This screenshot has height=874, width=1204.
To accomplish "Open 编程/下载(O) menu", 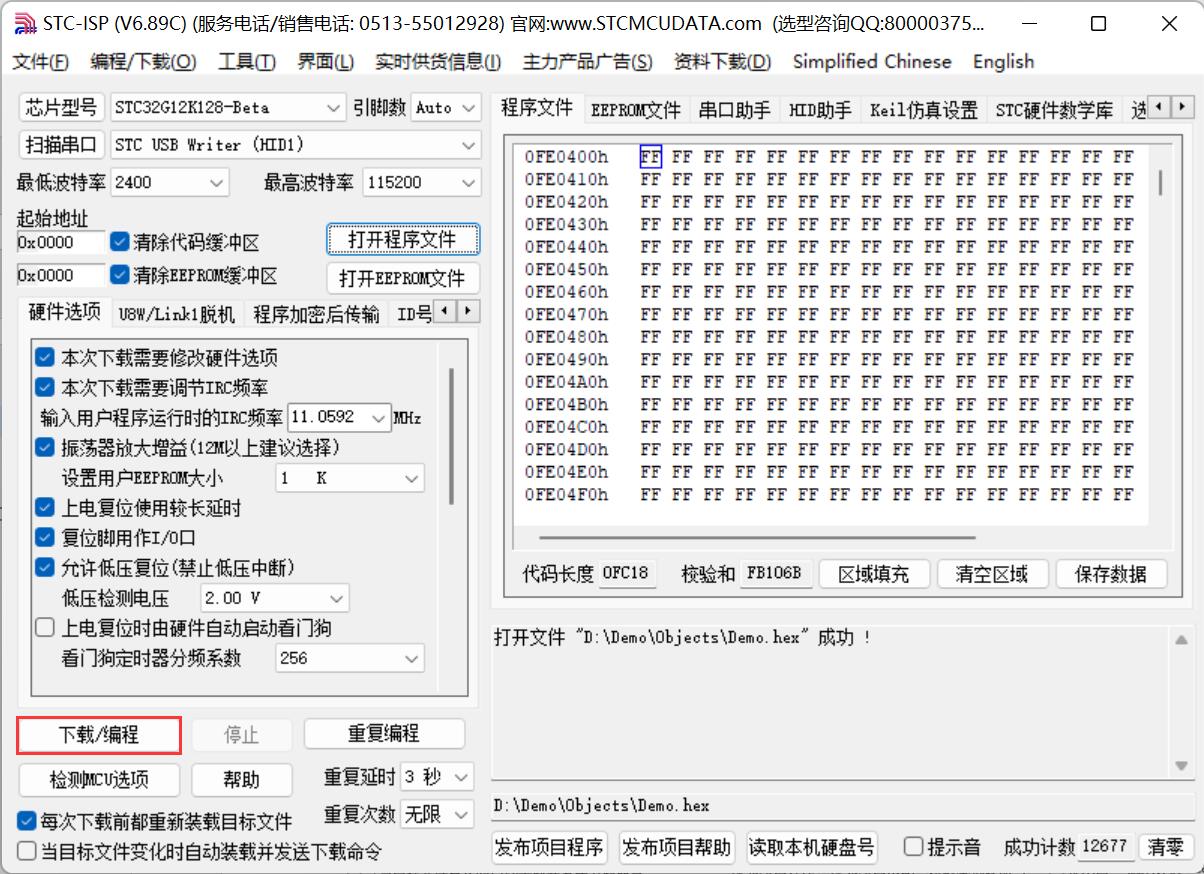I will coord(143,62).
